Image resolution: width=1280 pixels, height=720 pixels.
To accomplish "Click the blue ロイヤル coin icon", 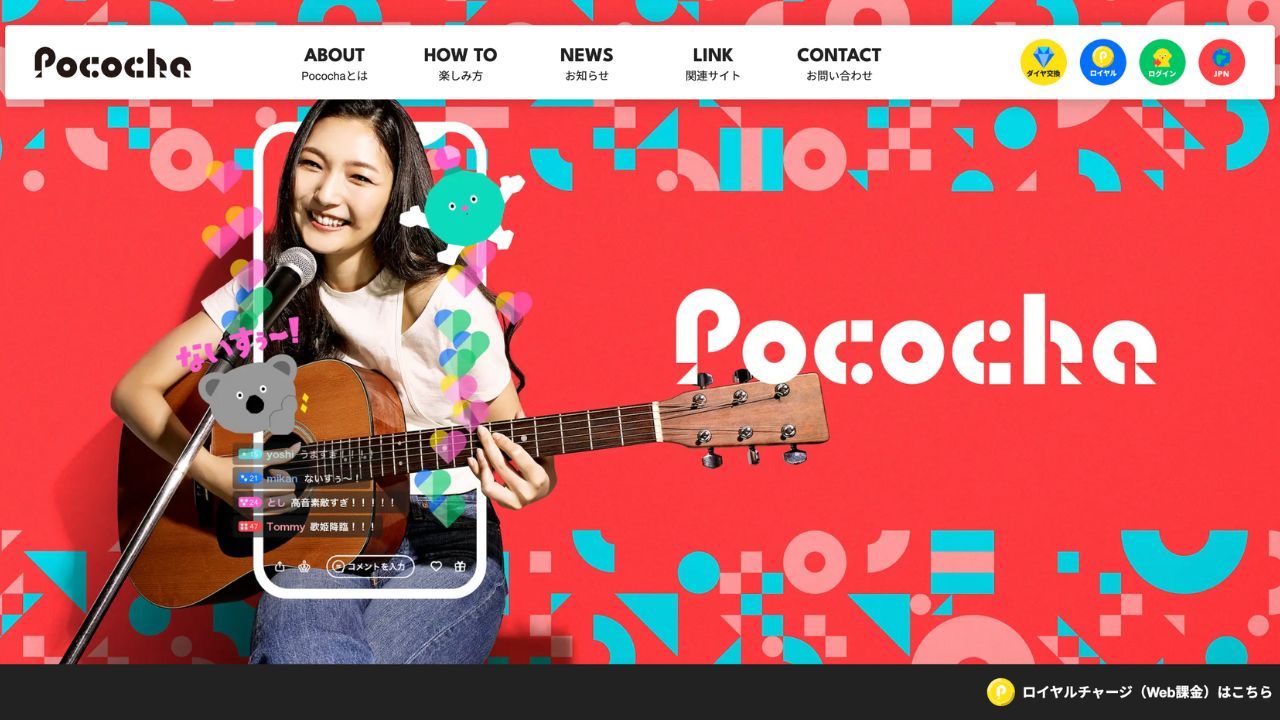I will click(x=1103, y=62).
